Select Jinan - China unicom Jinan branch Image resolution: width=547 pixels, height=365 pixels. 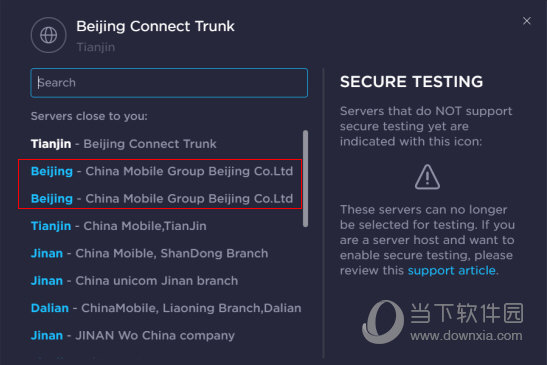click(134, 281)
